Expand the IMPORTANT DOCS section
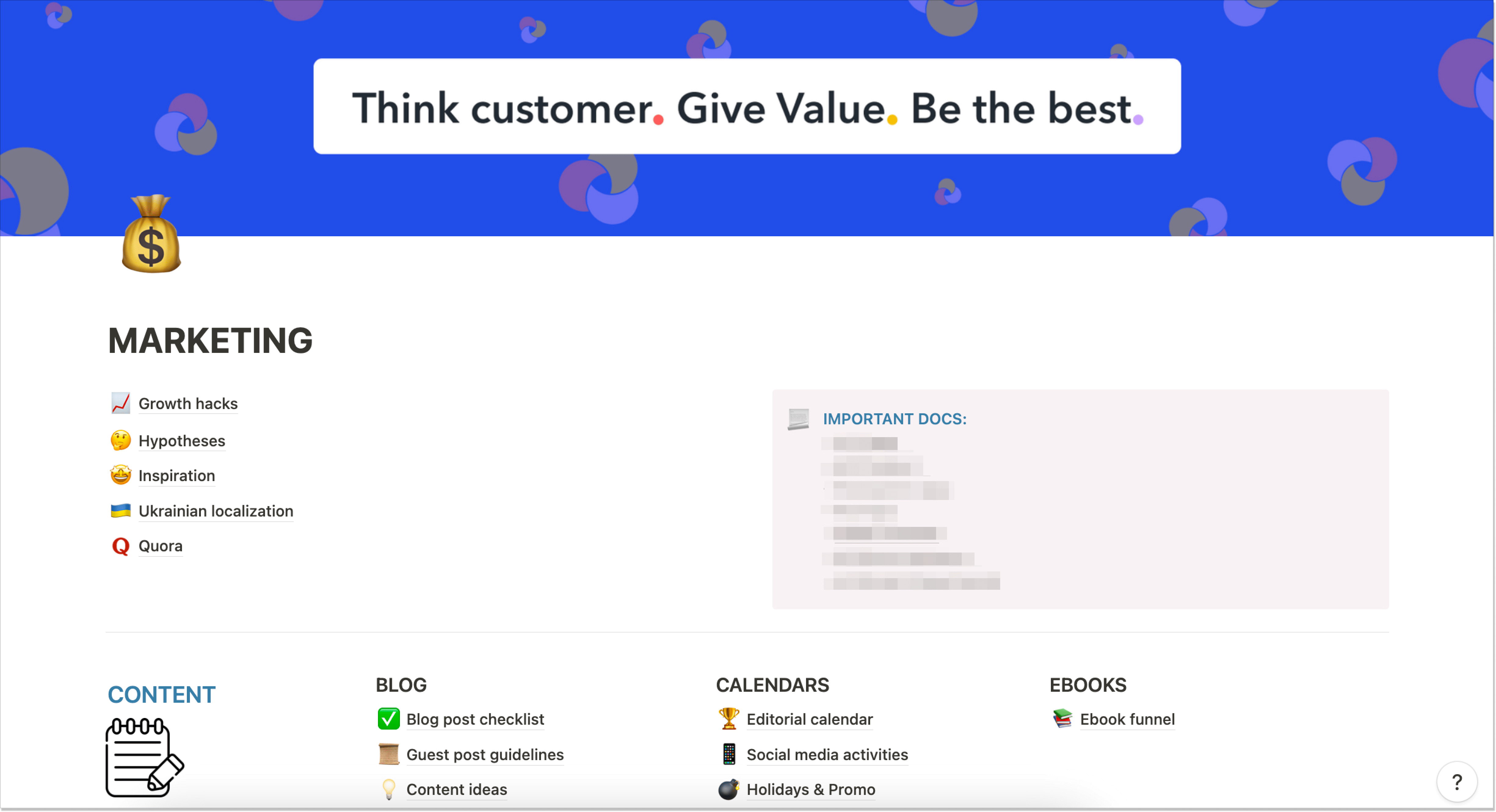Image resolution: width=1496 pixels, height=812 pixels. tap(893, 418)
